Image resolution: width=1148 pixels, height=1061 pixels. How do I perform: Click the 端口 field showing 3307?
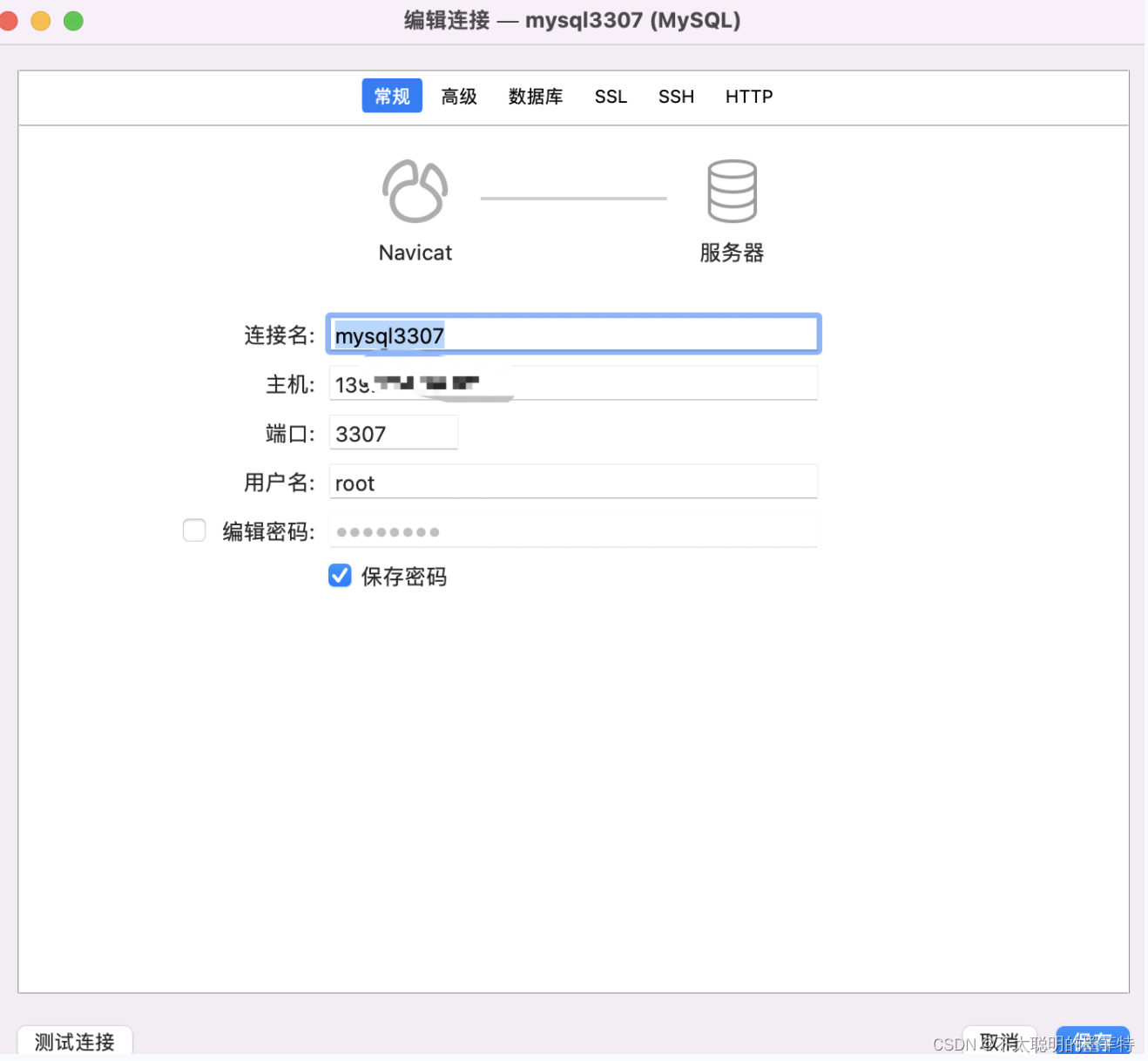point(394,433)
